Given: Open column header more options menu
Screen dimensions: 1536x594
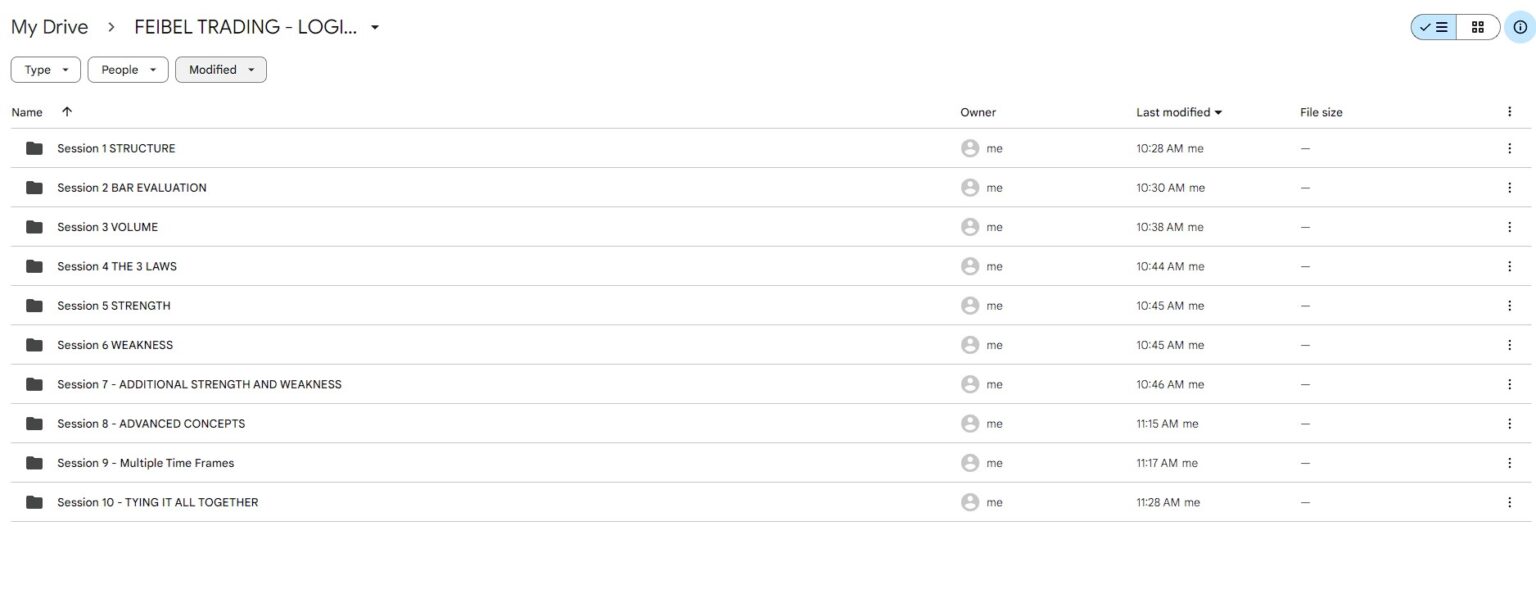Looking at the screenshot, I should click(x=1509, y=112).
